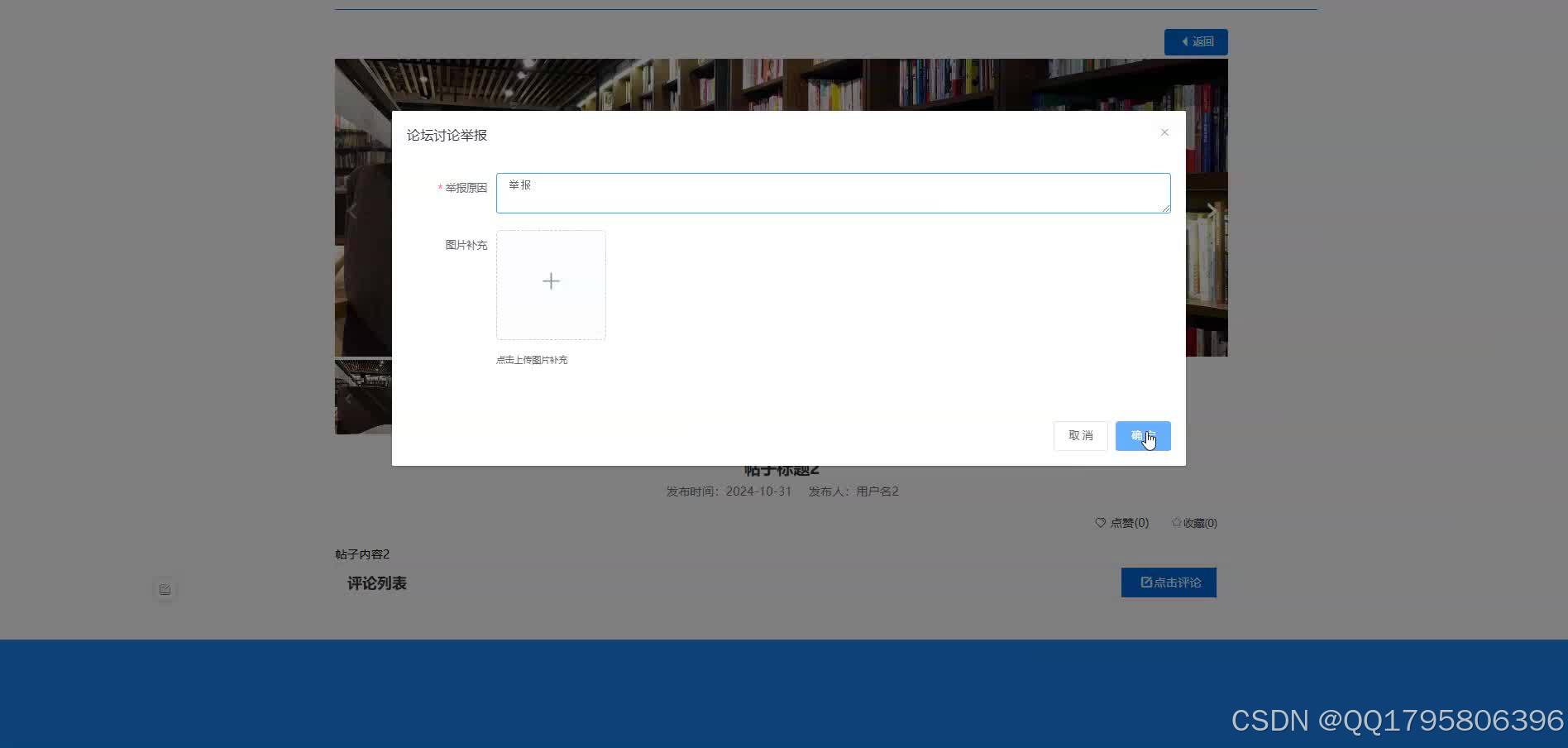
Task: Cancel the report with the 取消 button
Action: (x=1080, y=435)
